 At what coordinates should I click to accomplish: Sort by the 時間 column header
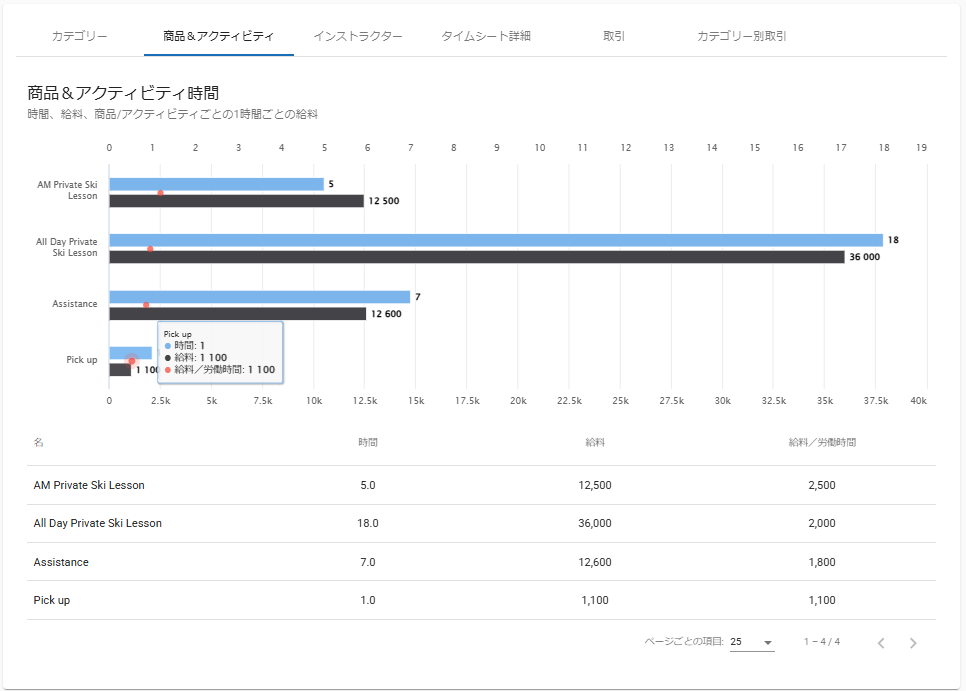(368, 442)
